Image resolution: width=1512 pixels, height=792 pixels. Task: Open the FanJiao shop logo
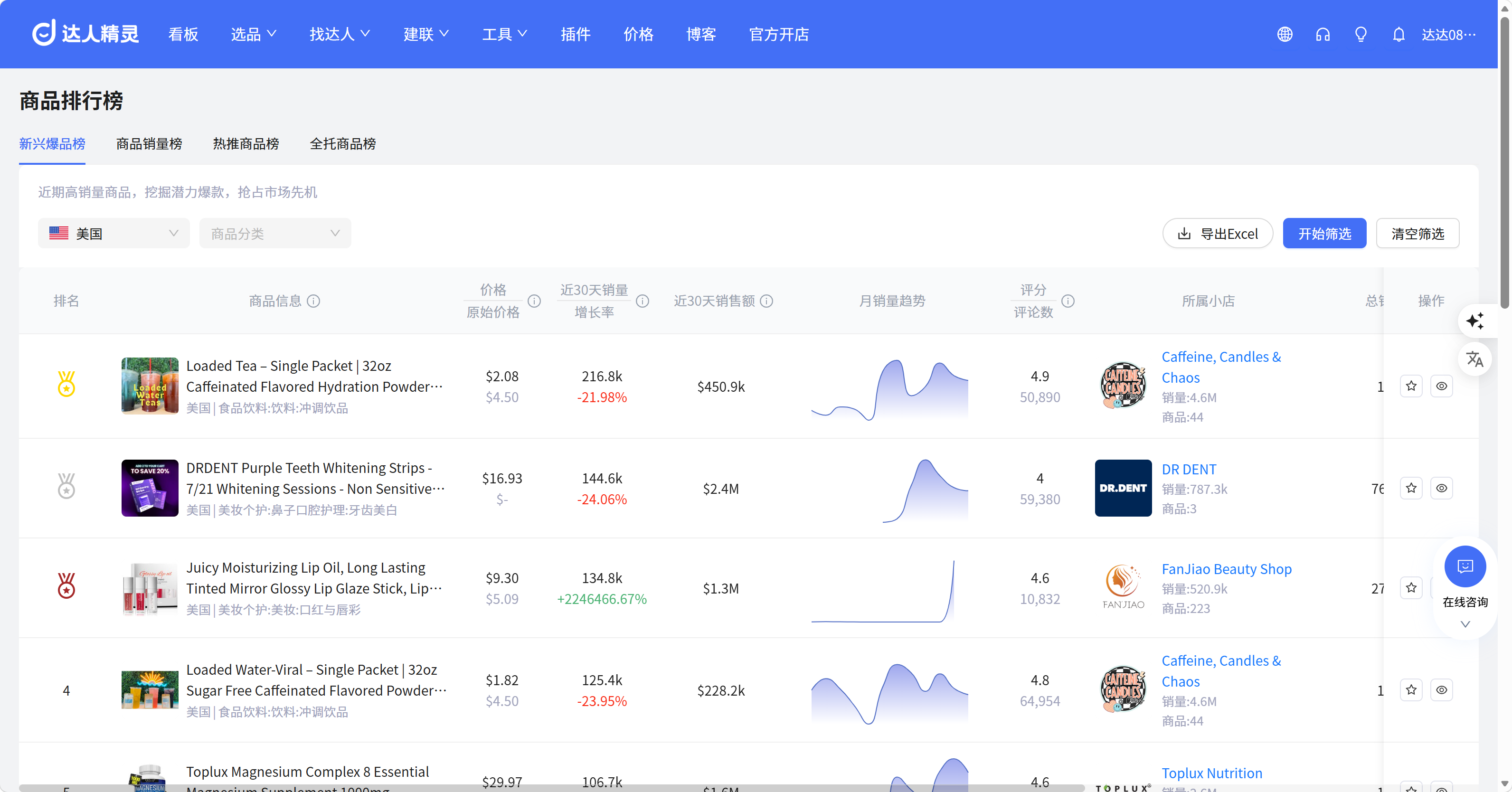(1123, 588)
